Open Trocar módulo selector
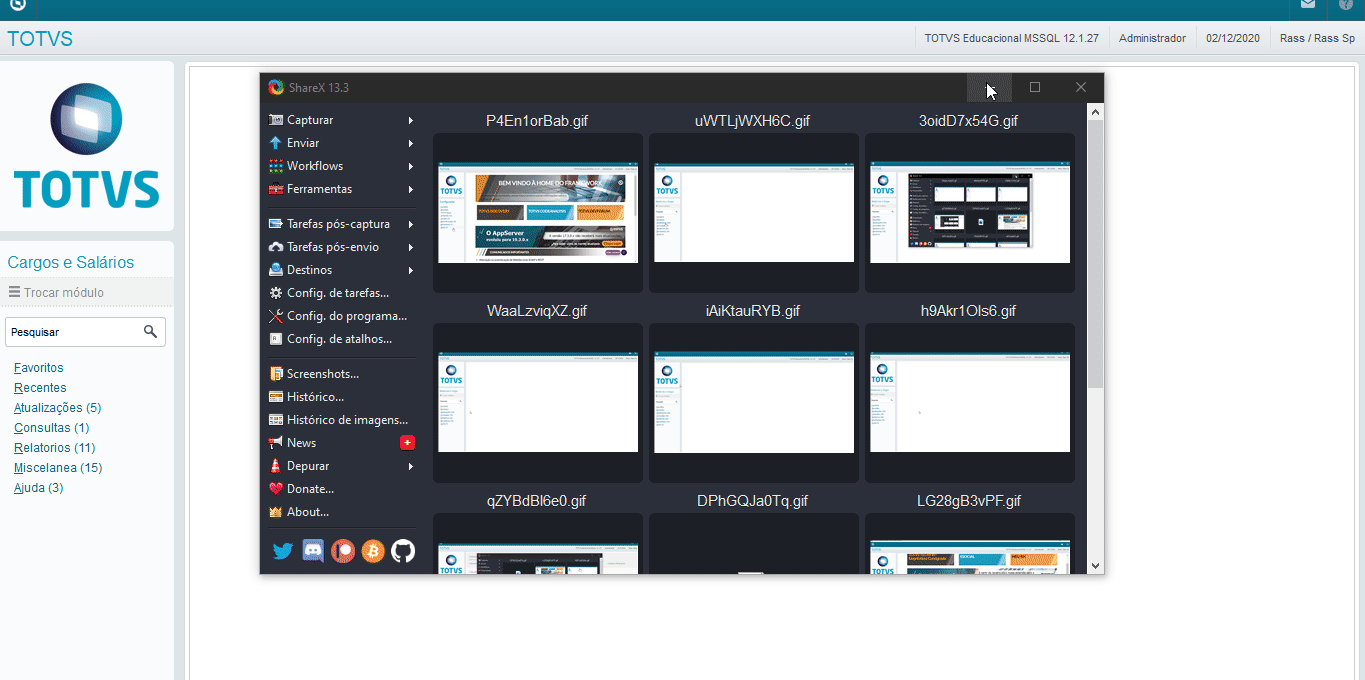This screenshot has height=680, width=1365. point(57,292)
